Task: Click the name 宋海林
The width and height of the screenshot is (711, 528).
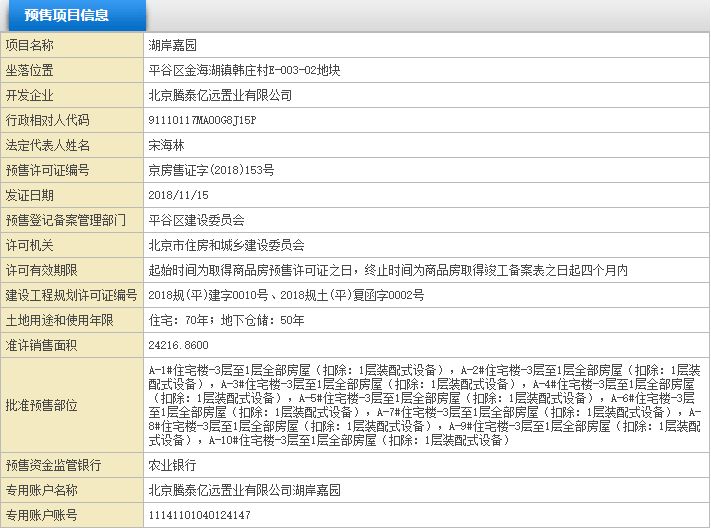Action: coord(166,145)
